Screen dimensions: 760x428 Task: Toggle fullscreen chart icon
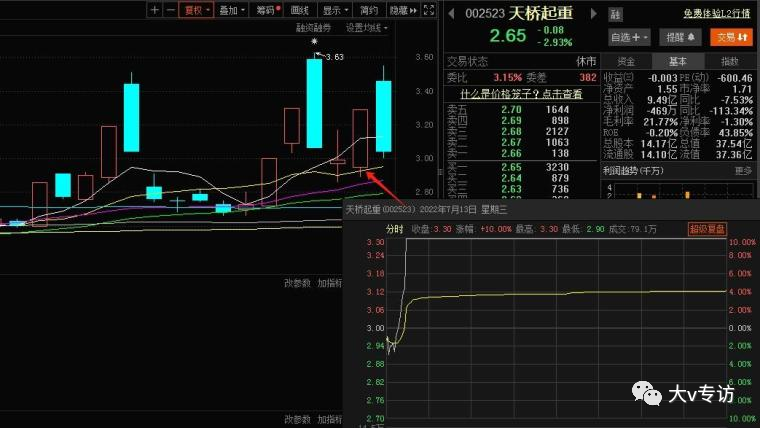click(x=429, y=10)
